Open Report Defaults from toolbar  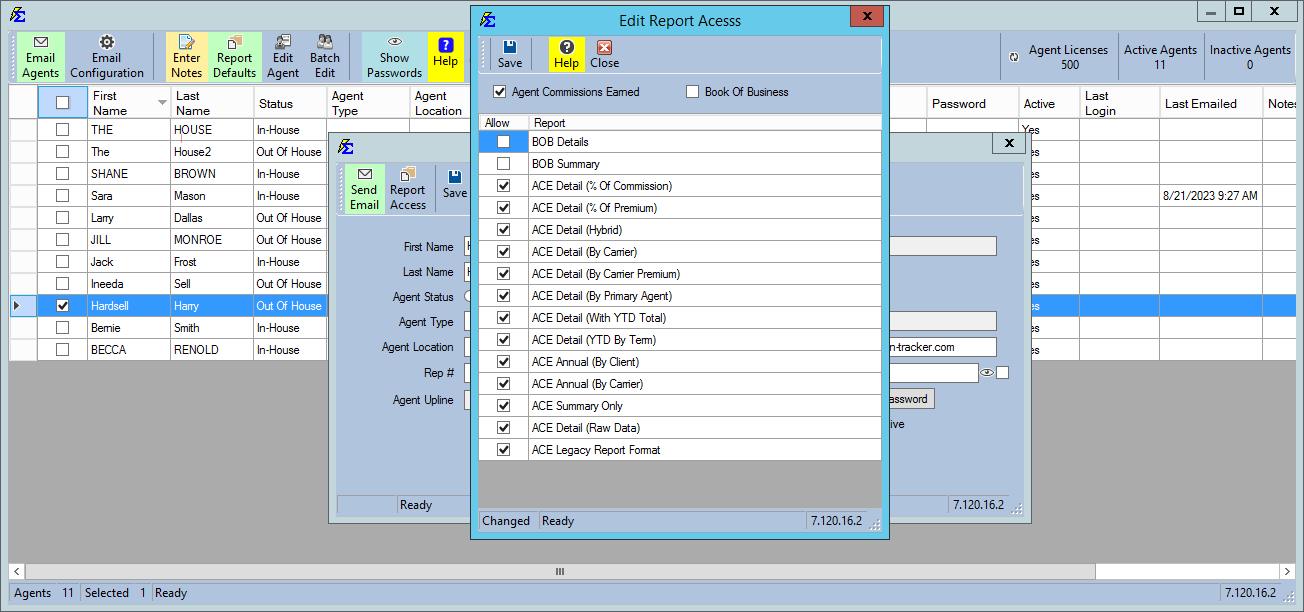click(x=235, y=57)
